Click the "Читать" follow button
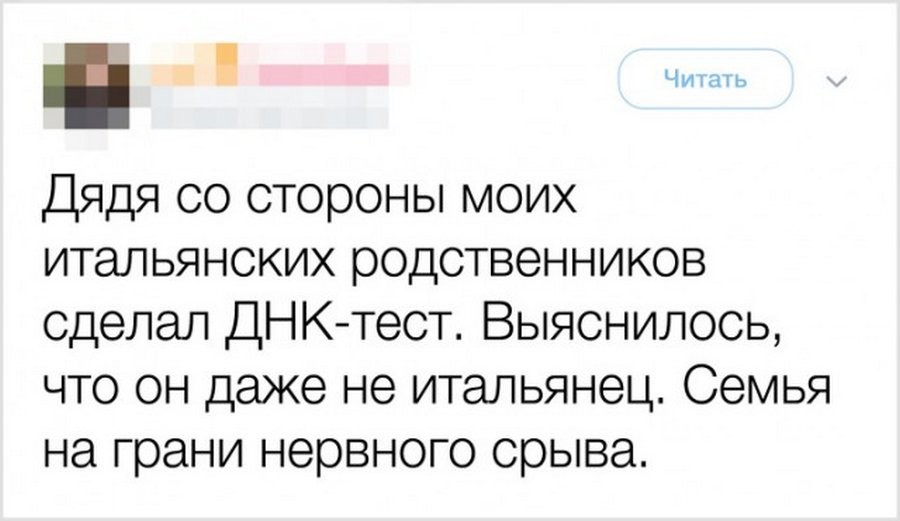This screenshot has height=521, width=900. (705, 79)
